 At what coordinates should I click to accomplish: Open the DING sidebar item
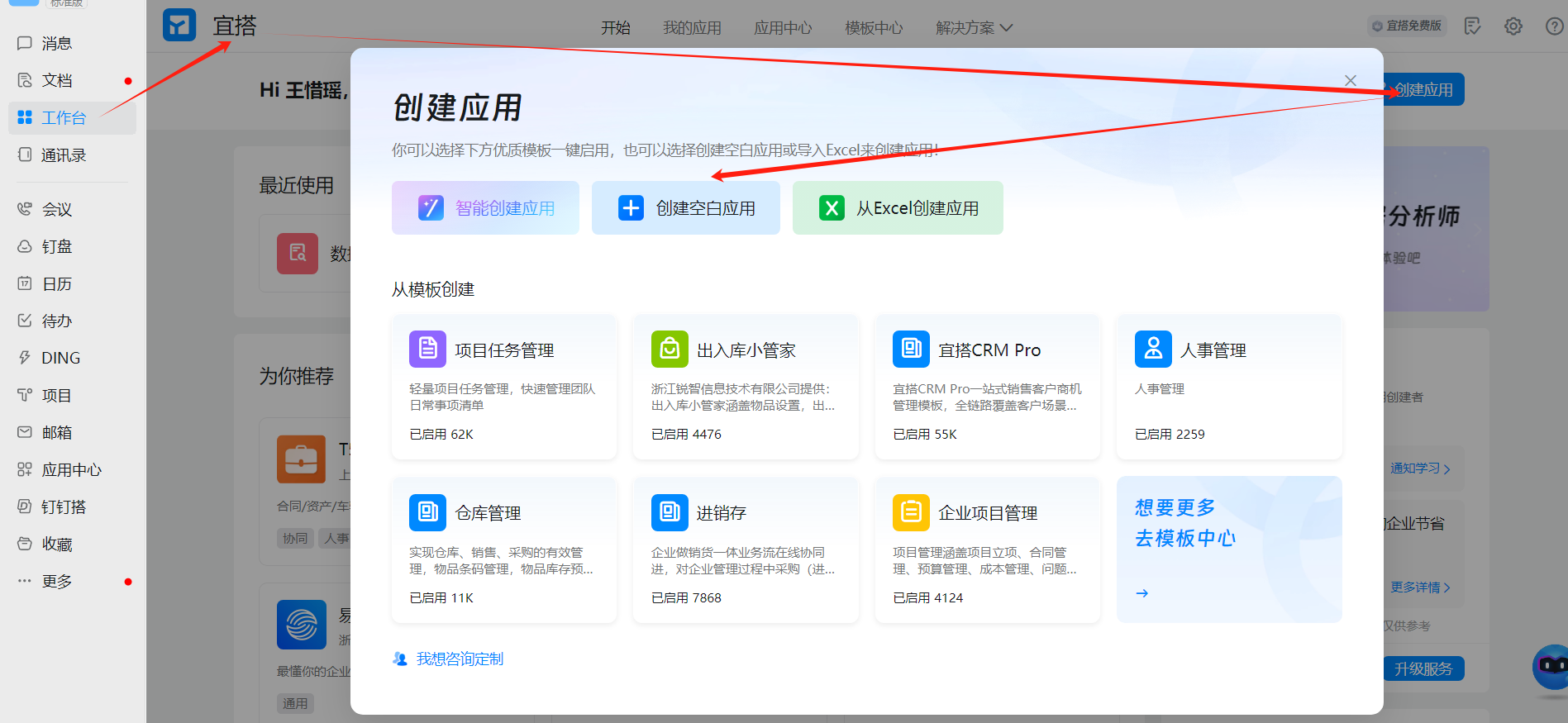tap(72, 358)
